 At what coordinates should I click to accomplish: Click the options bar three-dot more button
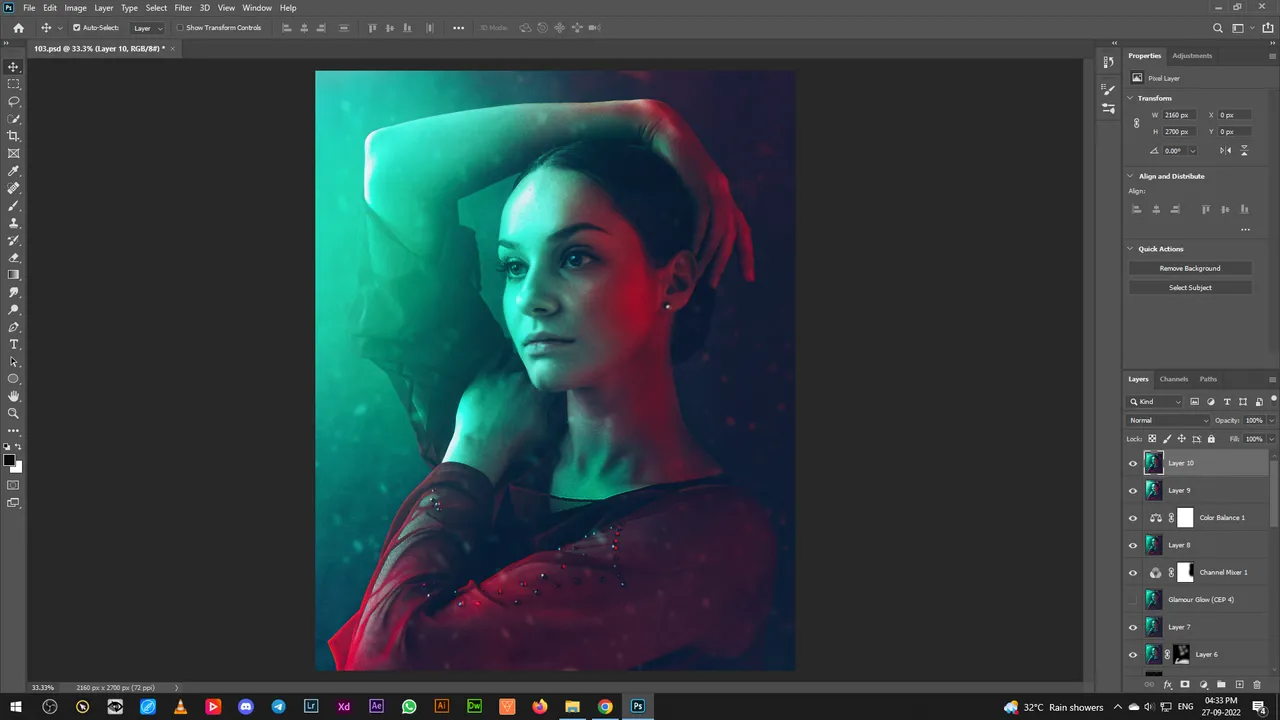pyautogui.click(x=458, y=28)
